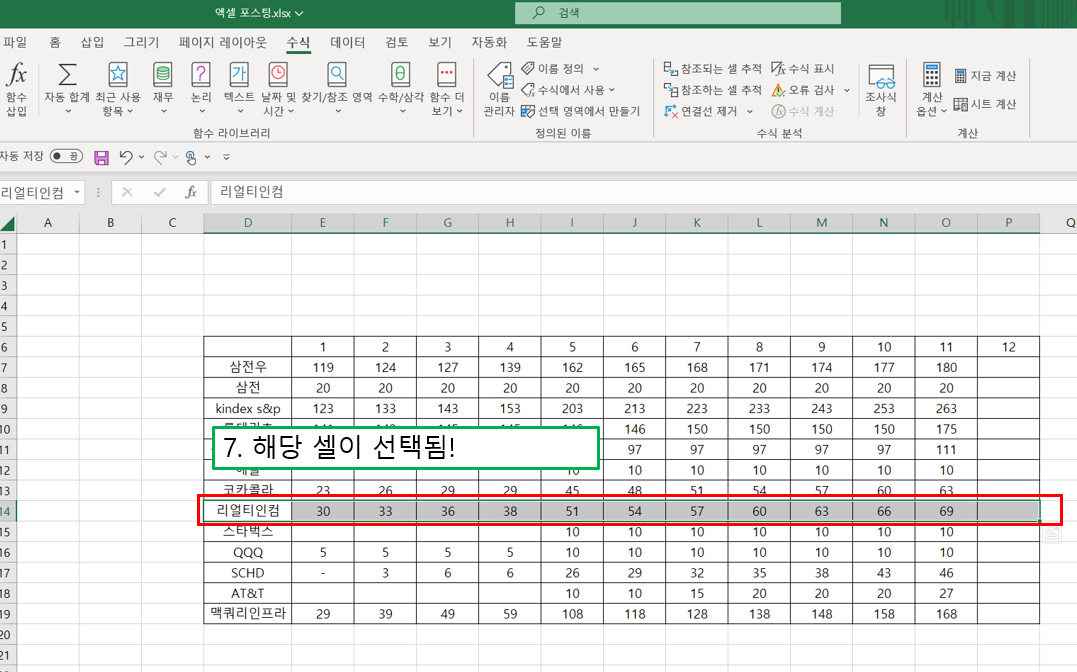The width and height of the screenshot is (1077, 672).
Task: Switch to the Automate (자동화) tab
Action: pyautogui.click(x=489, y=42)
